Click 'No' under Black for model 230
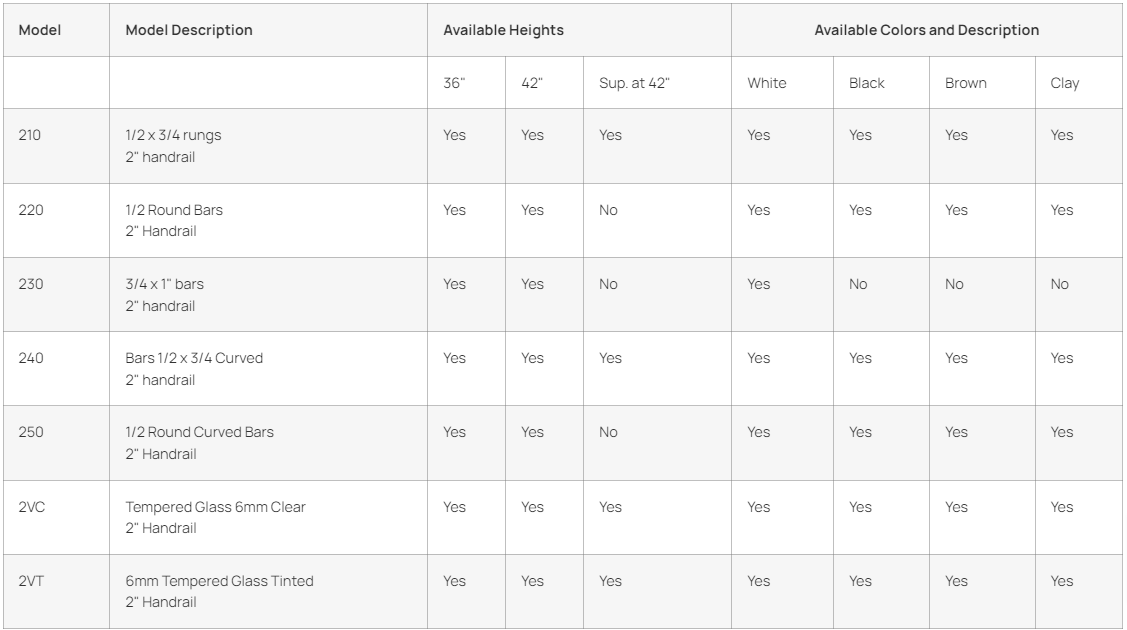The width and height of the screenshot is (1127, 630). [x=858, y=284]
